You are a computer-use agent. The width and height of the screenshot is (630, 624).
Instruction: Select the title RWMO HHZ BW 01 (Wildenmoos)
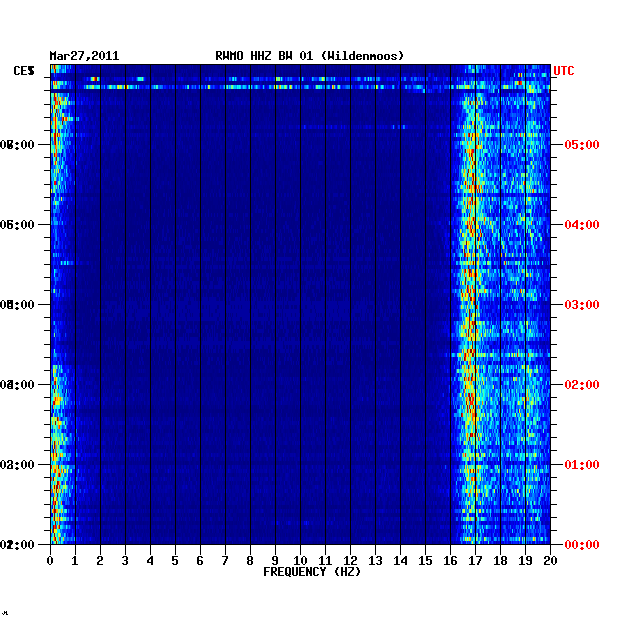[x=309, y=56]
